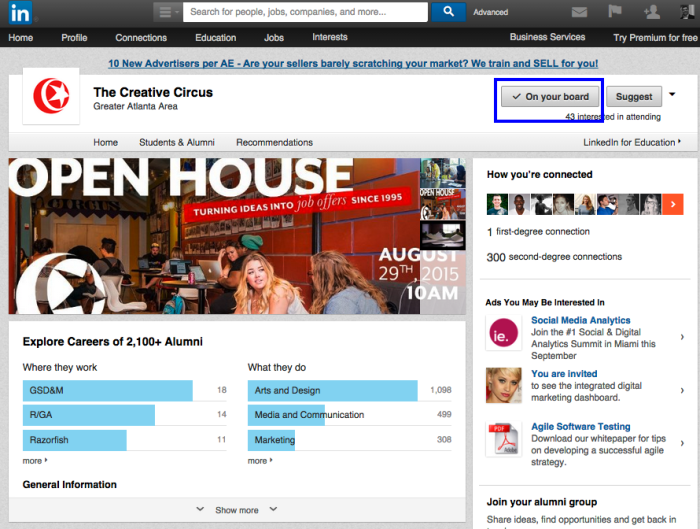Click the Adobe PDF icon for Agile ad
This screenshot has width=700, height=529.
click(x=504, y=439)
